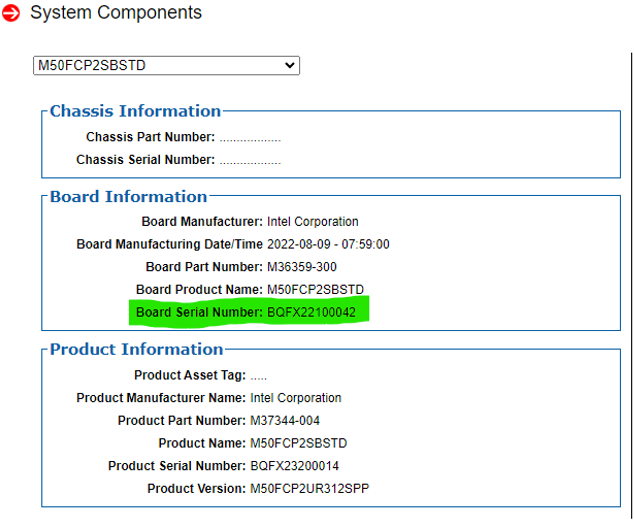Open the M50FCP2SBSTD component dropdown

[x=166, y=66]
